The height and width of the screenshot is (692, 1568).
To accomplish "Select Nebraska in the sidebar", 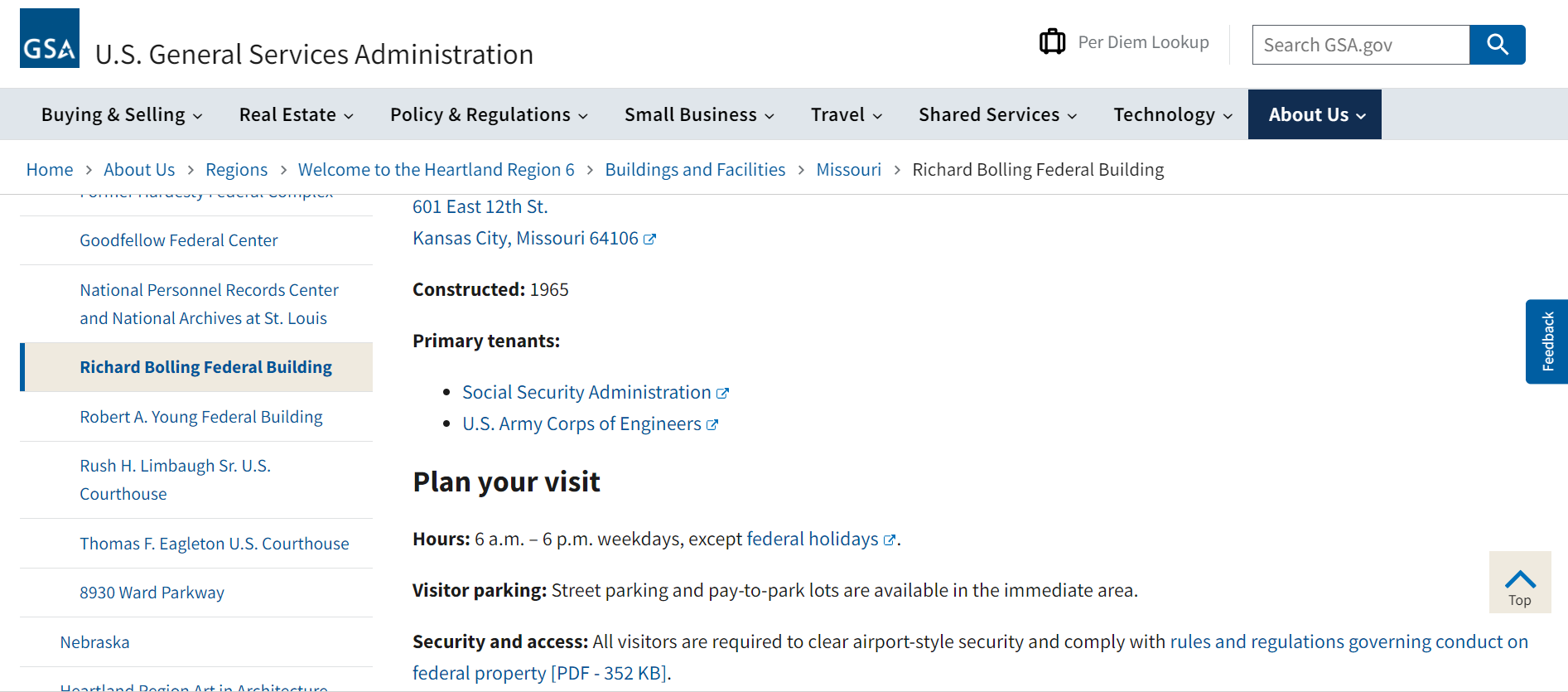I will (x=94, y=642).
